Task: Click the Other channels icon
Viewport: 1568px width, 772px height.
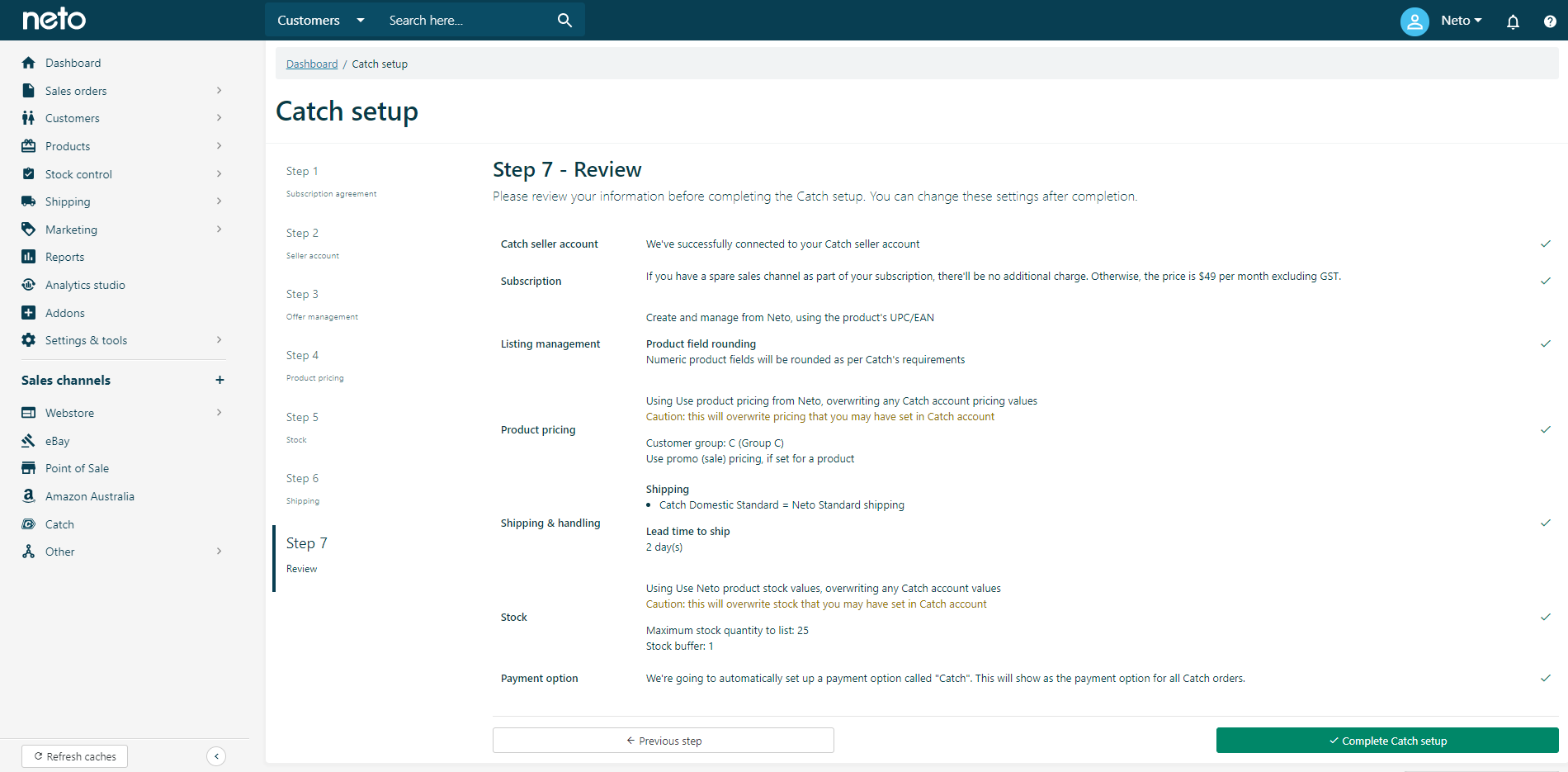Action: coord(29,552)
